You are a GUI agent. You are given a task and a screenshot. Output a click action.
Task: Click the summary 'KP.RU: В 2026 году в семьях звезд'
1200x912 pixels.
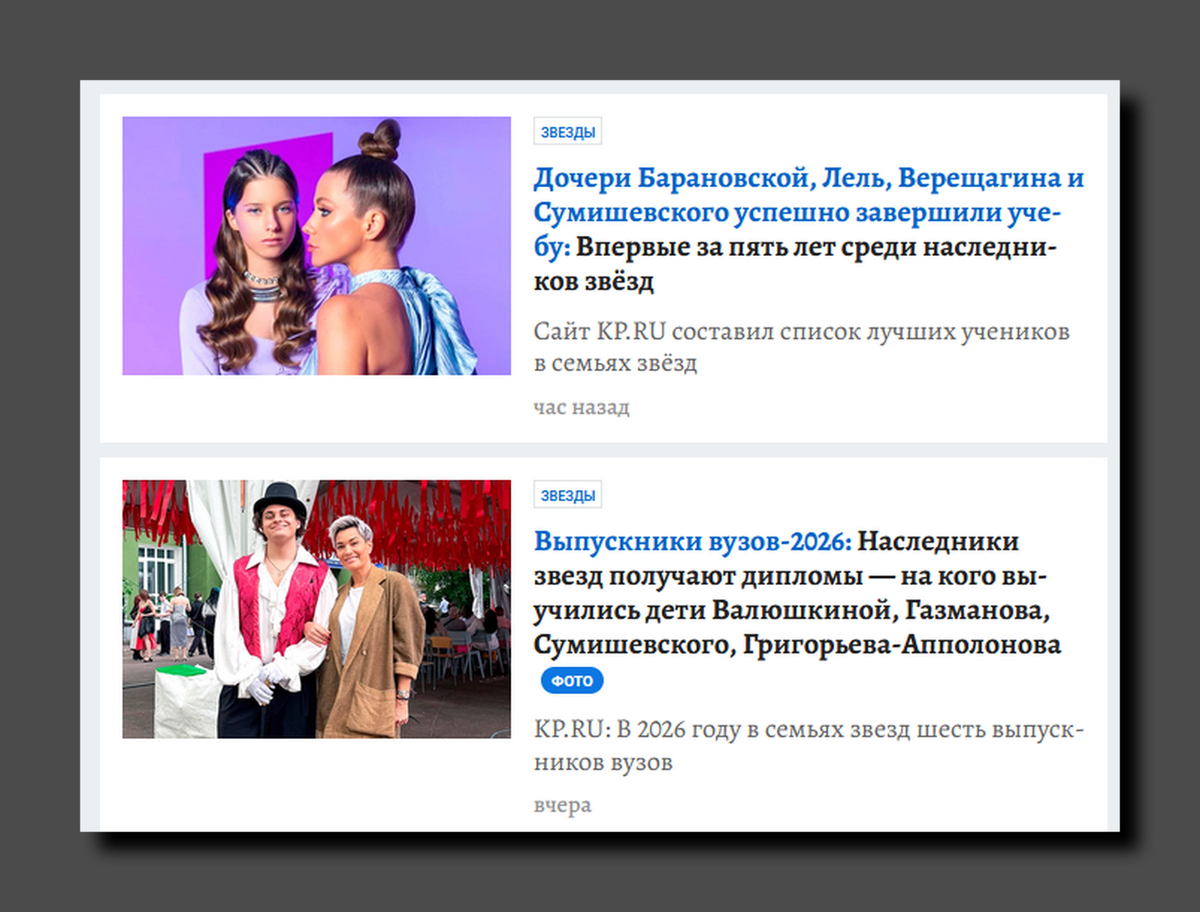point(808,746)
